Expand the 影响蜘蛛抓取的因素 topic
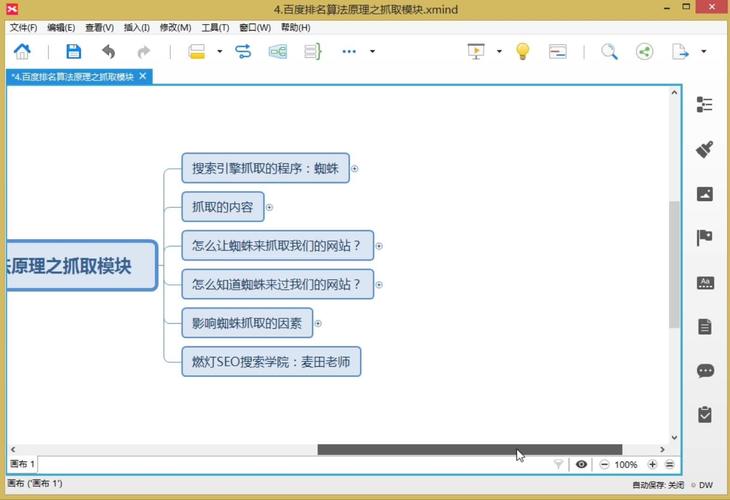This screenshot has width=730, height=500. 318,323
